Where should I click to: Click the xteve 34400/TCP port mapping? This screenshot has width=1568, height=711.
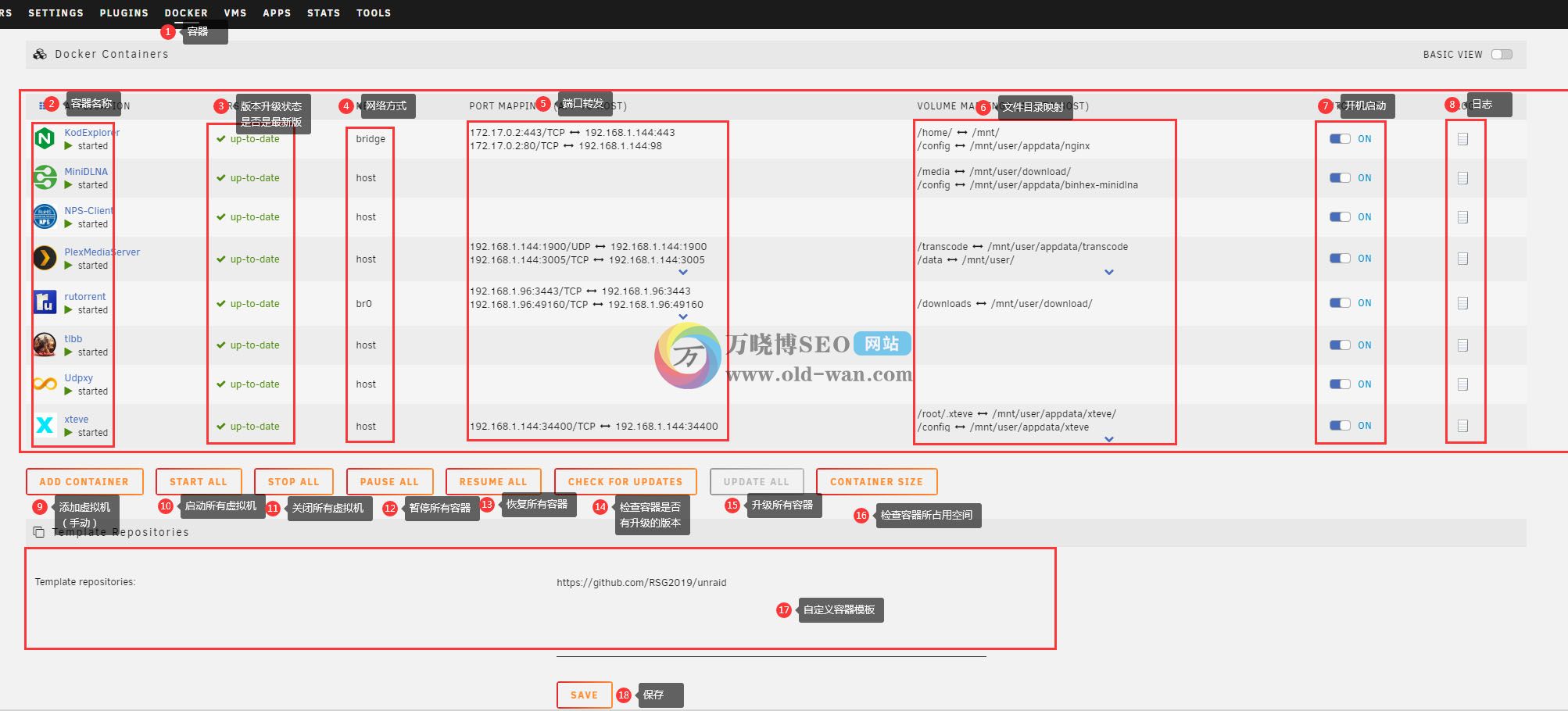[x=594, y=427]
